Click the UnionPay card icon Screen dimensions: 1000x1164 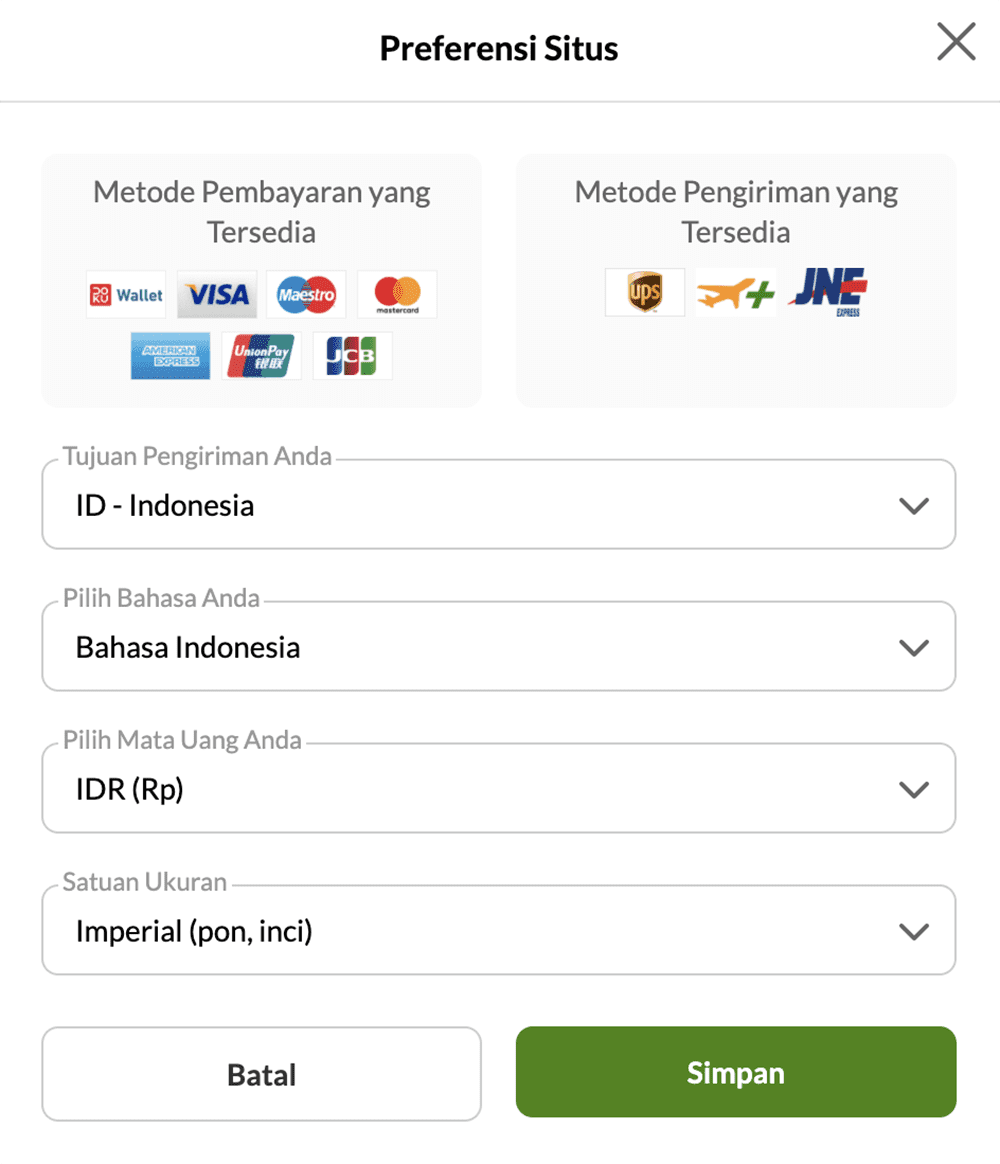point(261,356)
